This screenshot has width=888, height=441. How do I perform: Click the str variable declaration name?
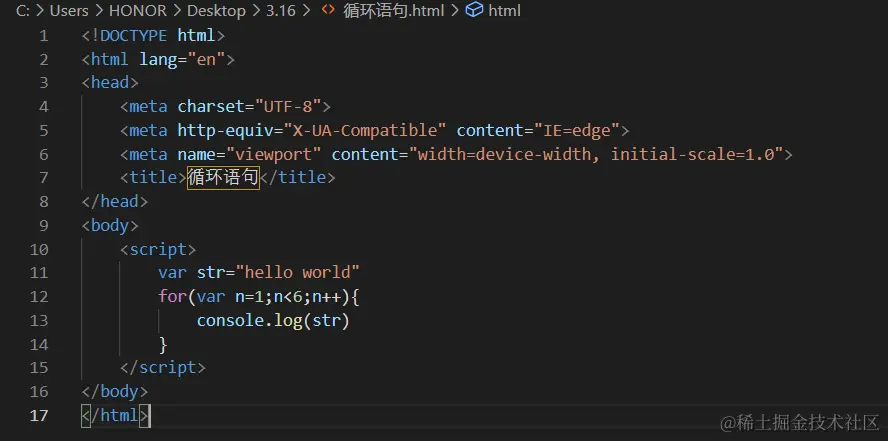click(211, 273)
